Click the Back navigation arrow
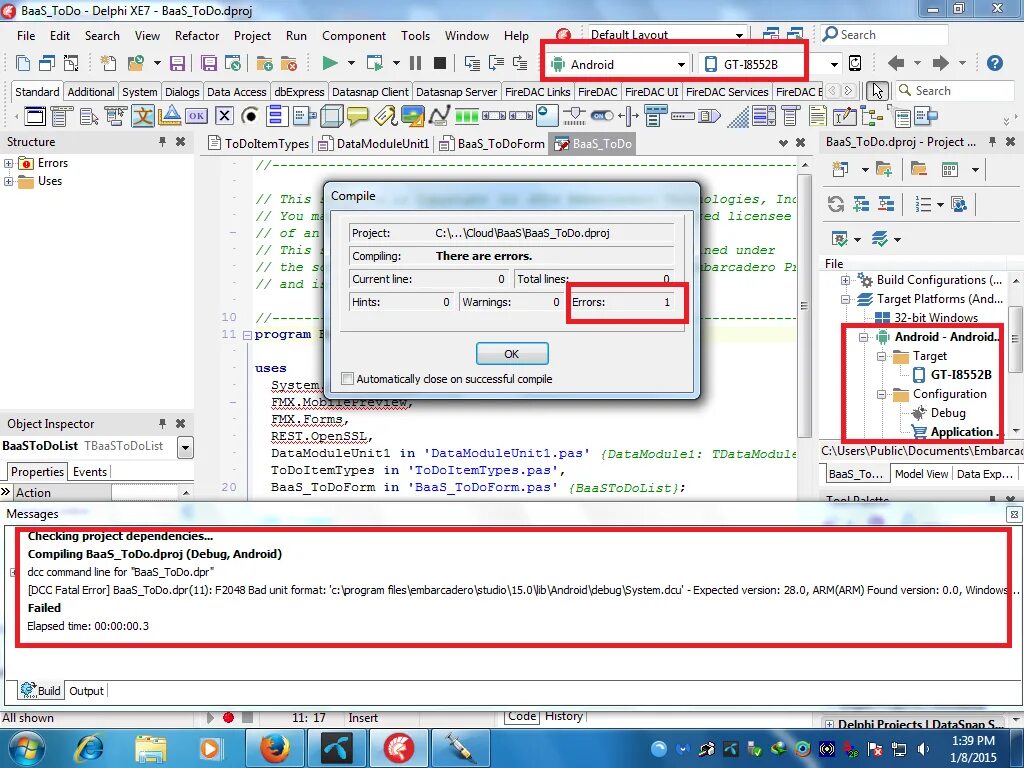This screenshot has width=1024, height=768. coord(896,63)
